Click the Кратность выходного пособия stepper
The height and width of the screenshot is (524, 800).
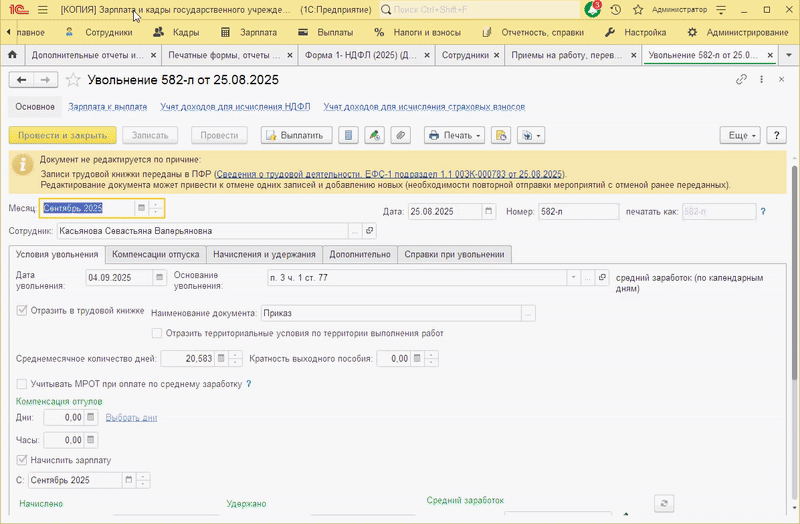pyautogui.click(x=431, y=359)
